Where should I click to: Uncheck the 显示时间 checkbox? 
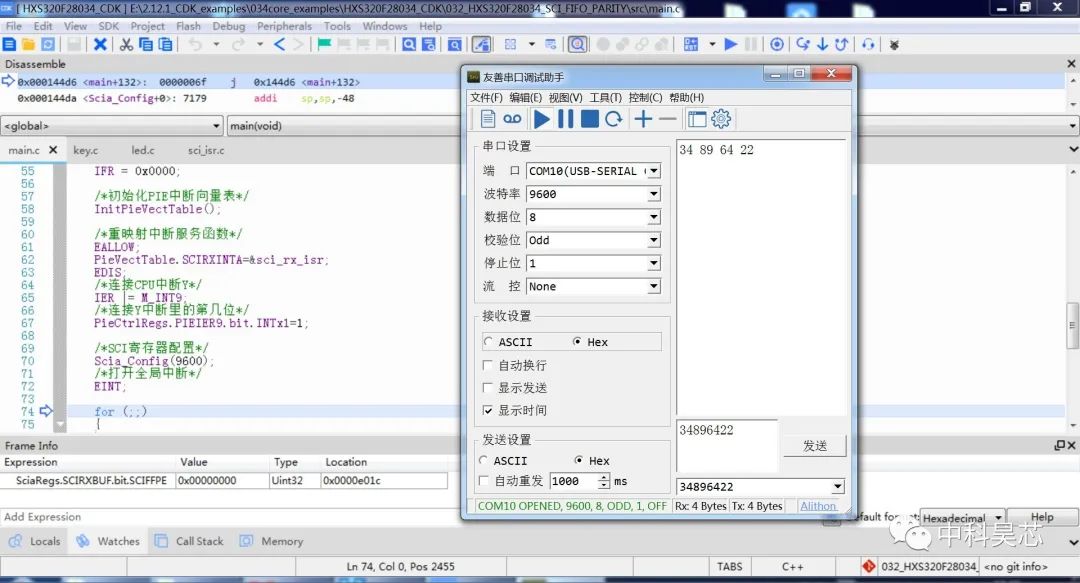tap(488, 410)
